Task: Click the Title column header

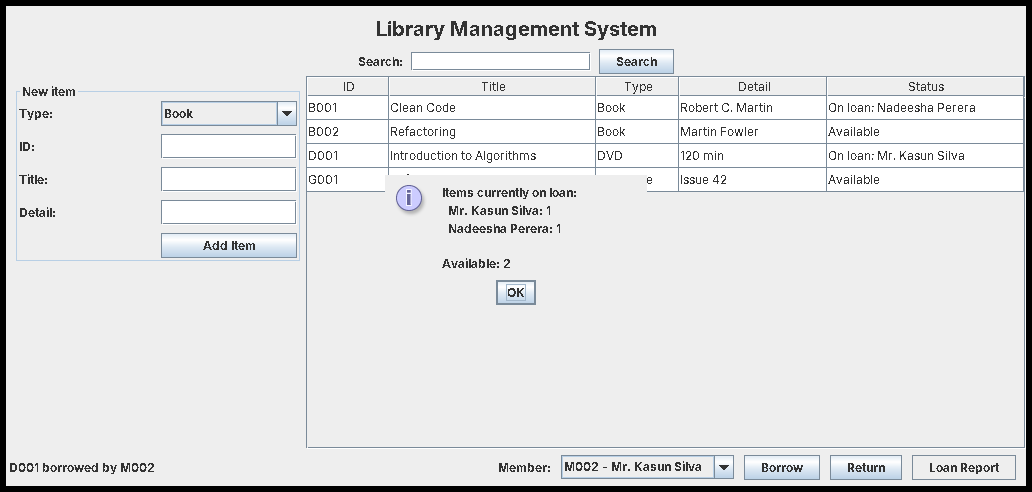Action: point(492,86)
